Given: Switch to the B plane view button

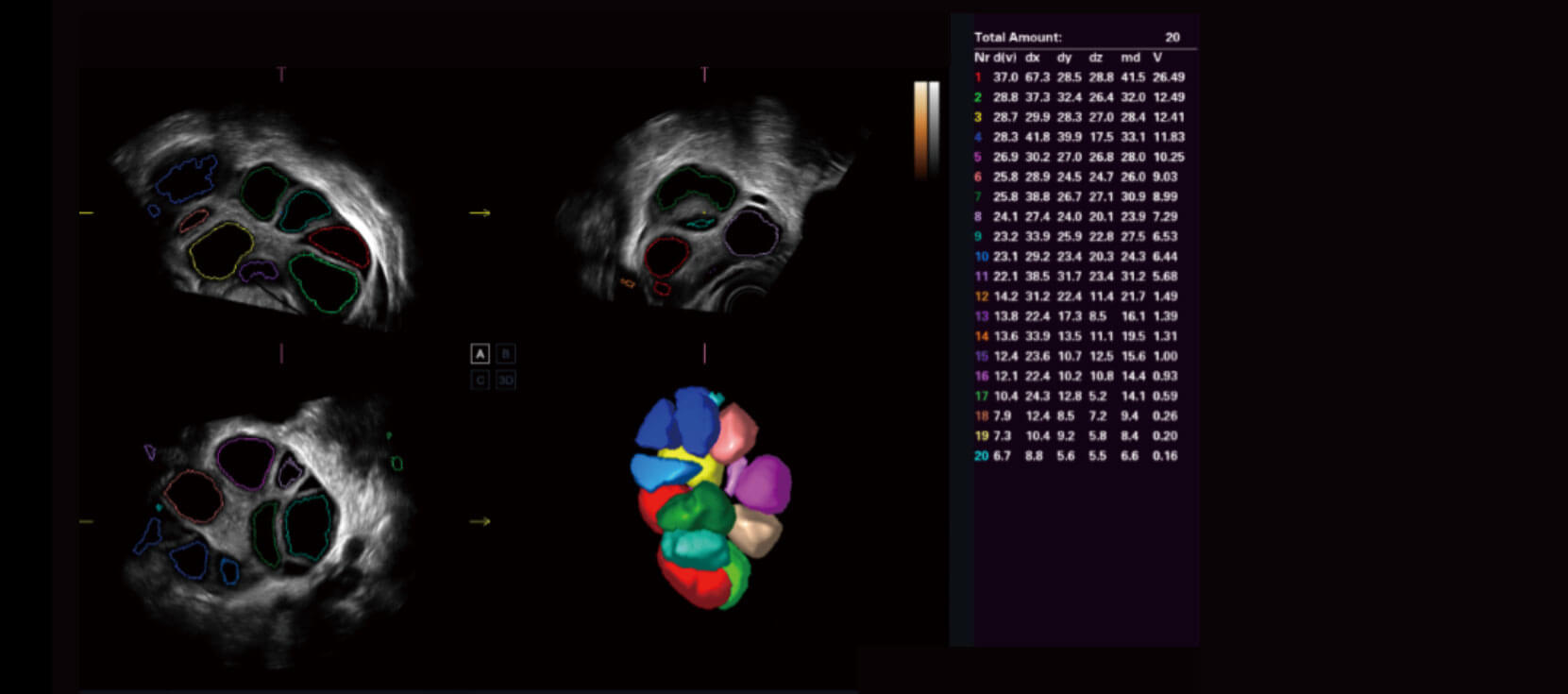Looking at the screenshot, I should [x=506, y=354].
